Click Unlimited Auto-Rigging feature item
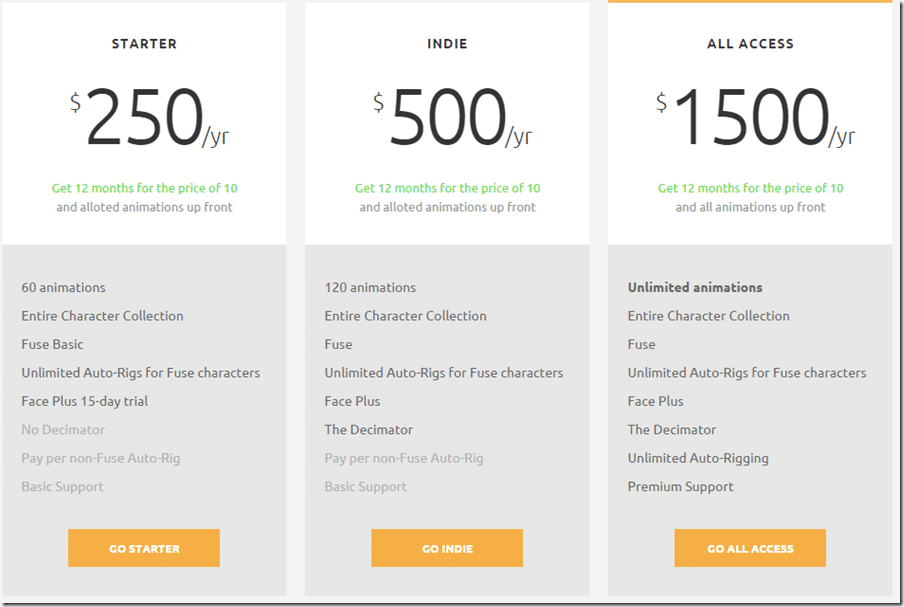The image size is (904, 607). pyautogui.click(x=698, y=458)
